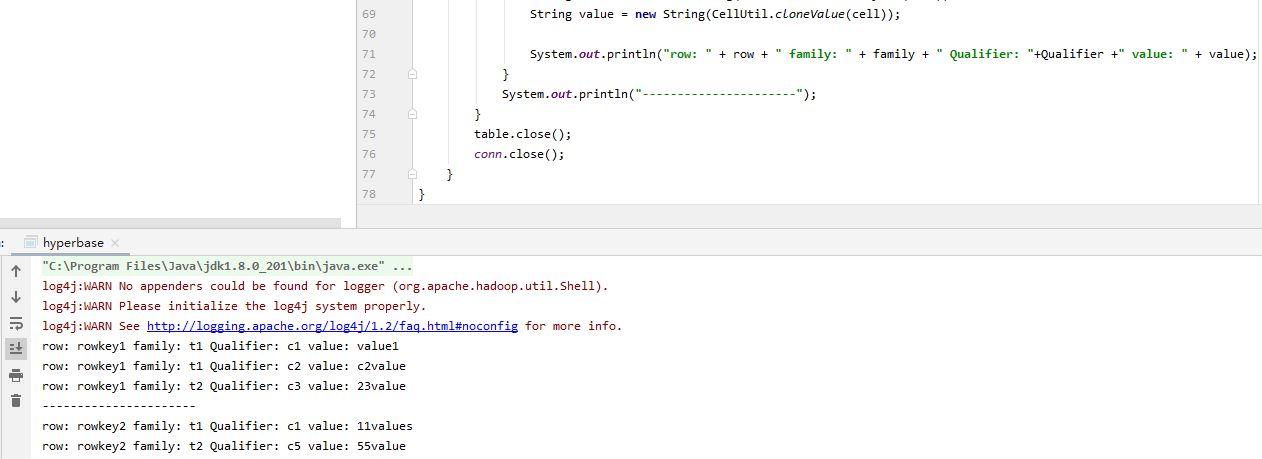
Task: Click line number 75 in the gutter
Action: pos(368,134)
